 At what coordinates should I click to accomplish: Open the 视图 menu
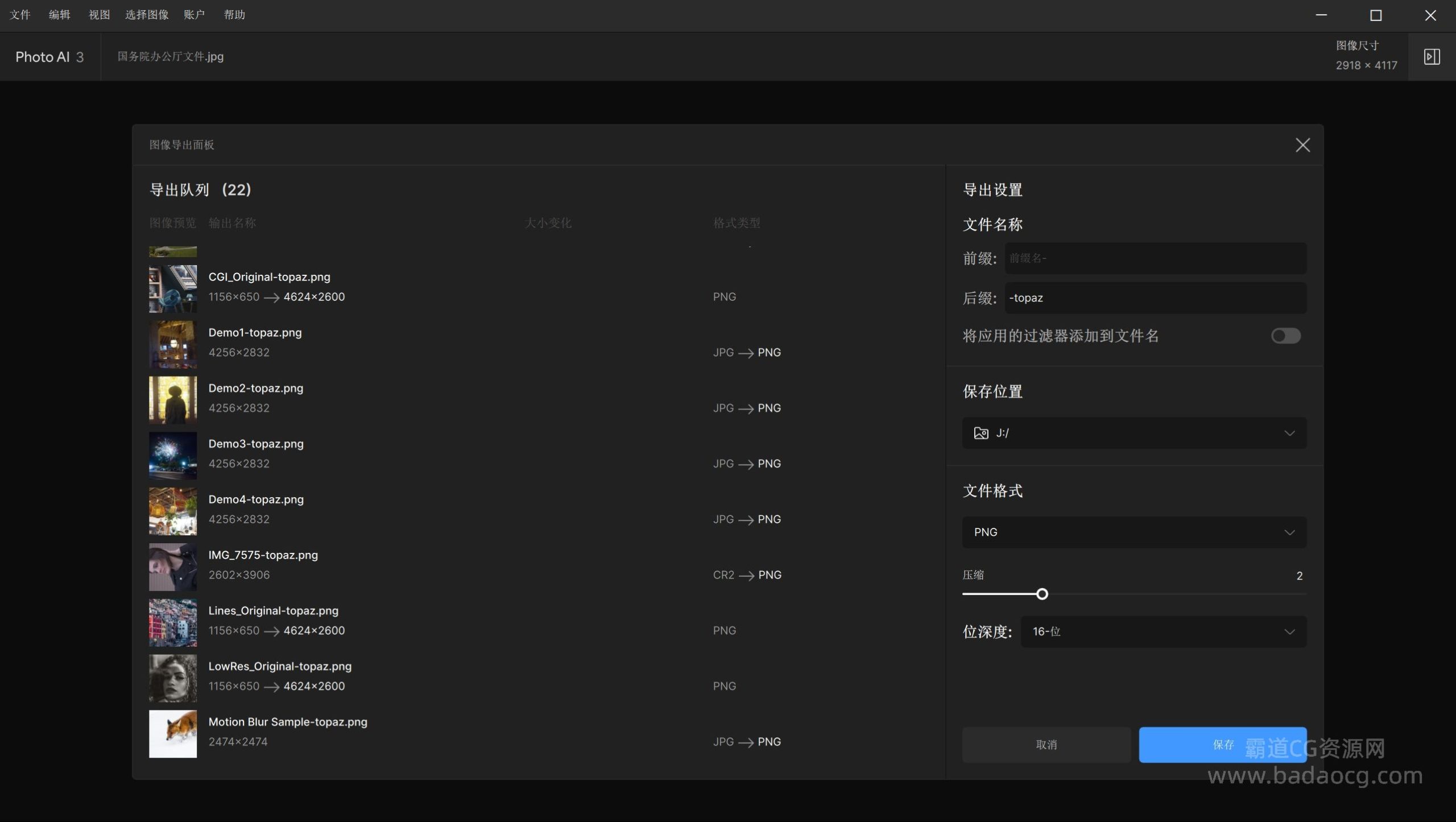pos(100,15)
